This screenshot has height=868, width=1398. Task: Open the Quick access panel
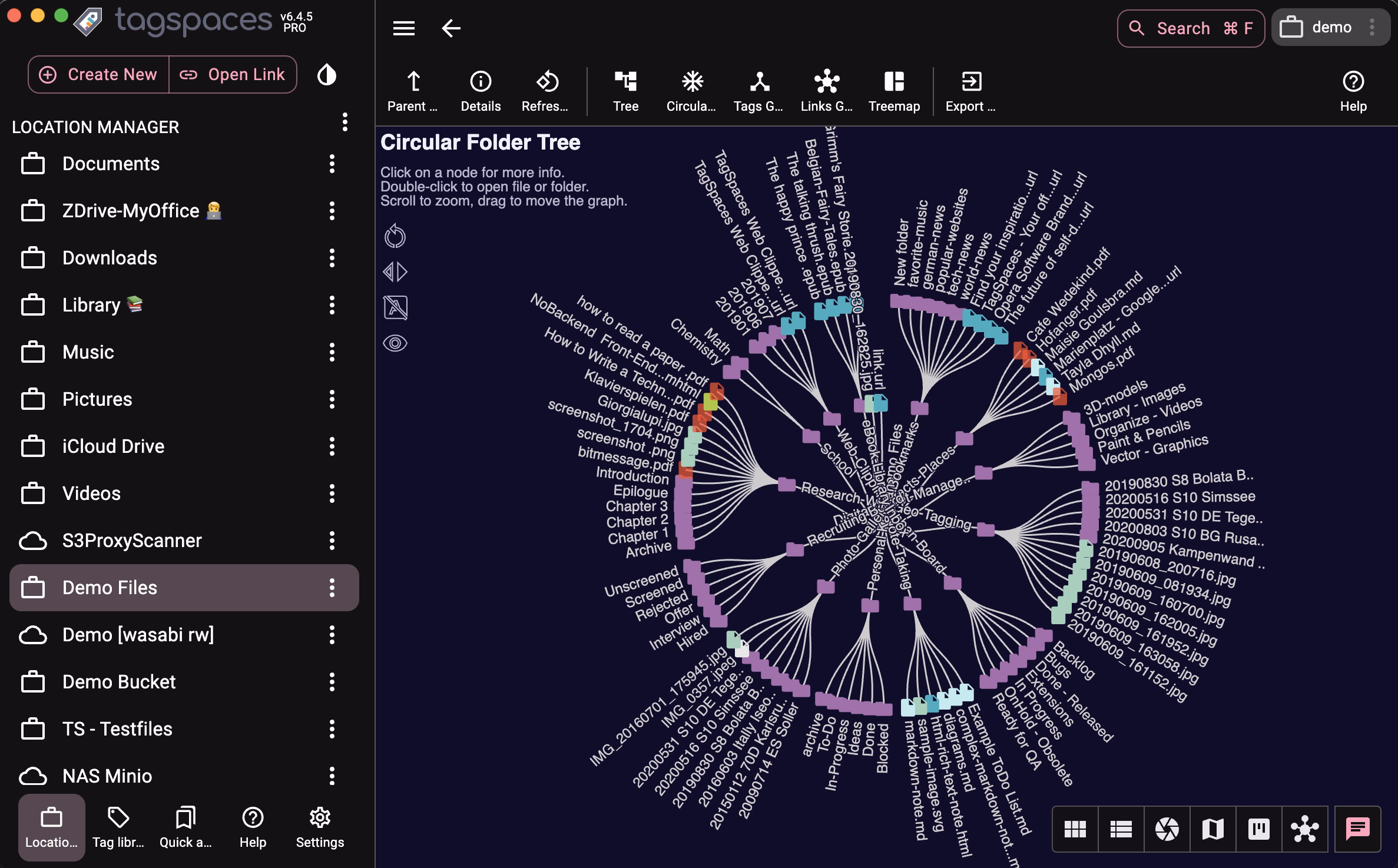click(185, 827)
